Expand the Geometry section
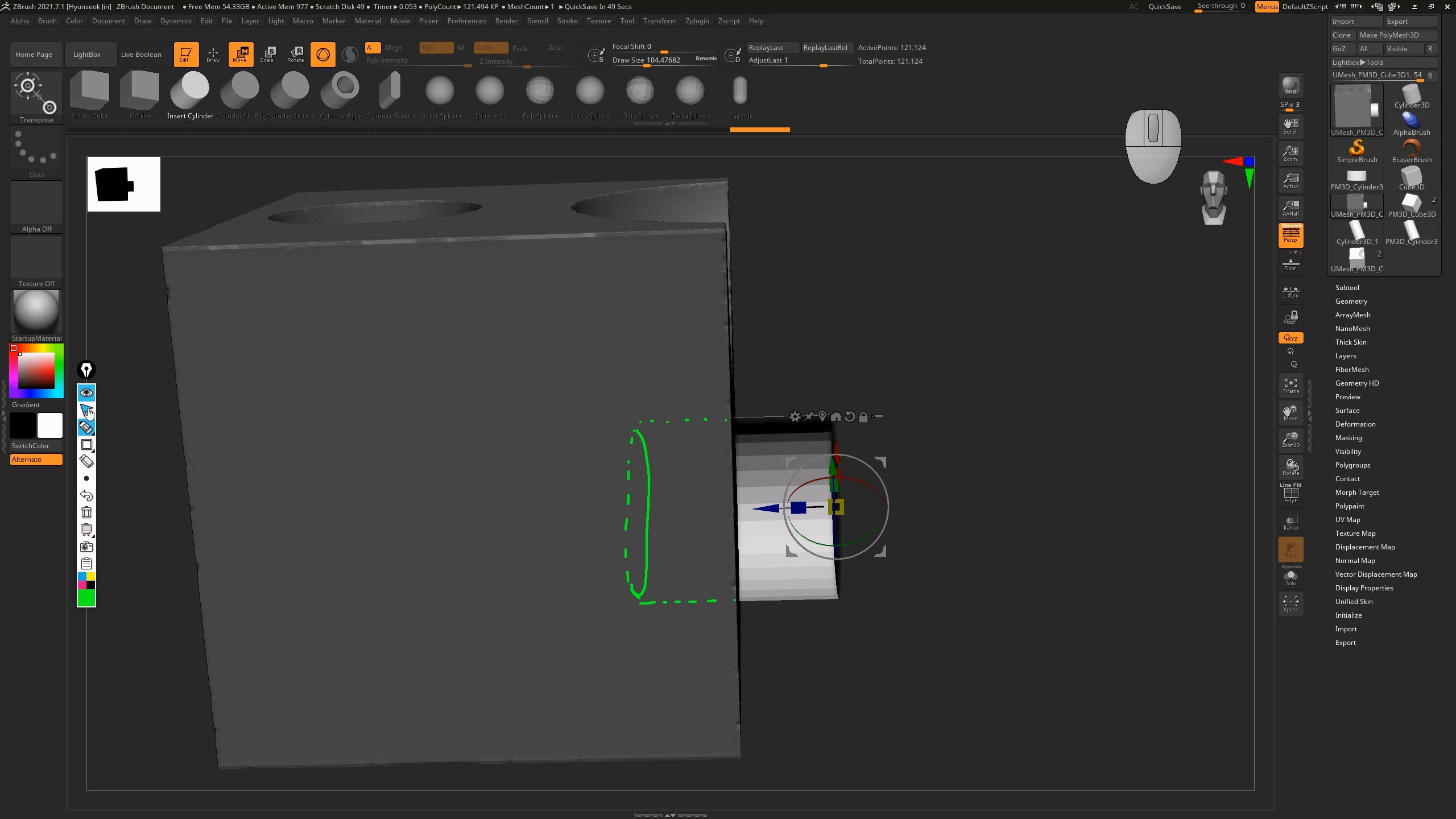 point(1351,301)
